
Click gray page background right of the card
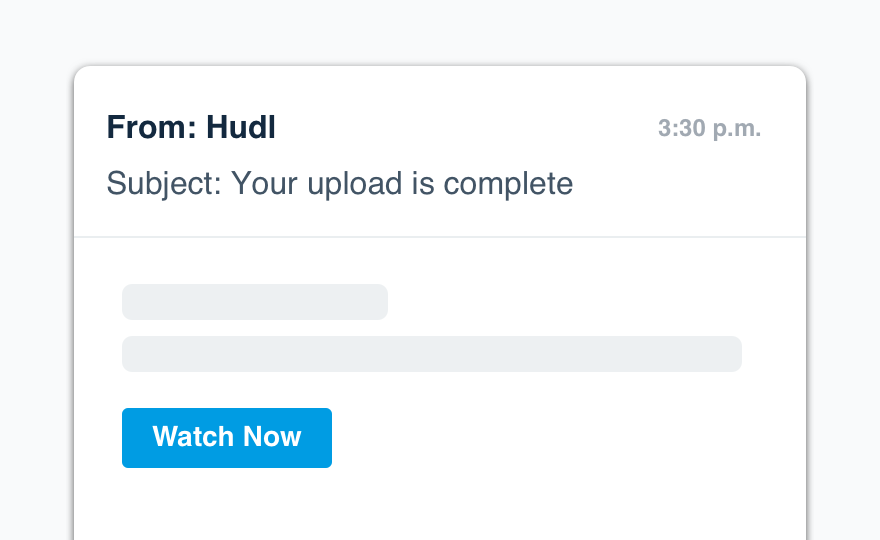[x=843, y=300]
